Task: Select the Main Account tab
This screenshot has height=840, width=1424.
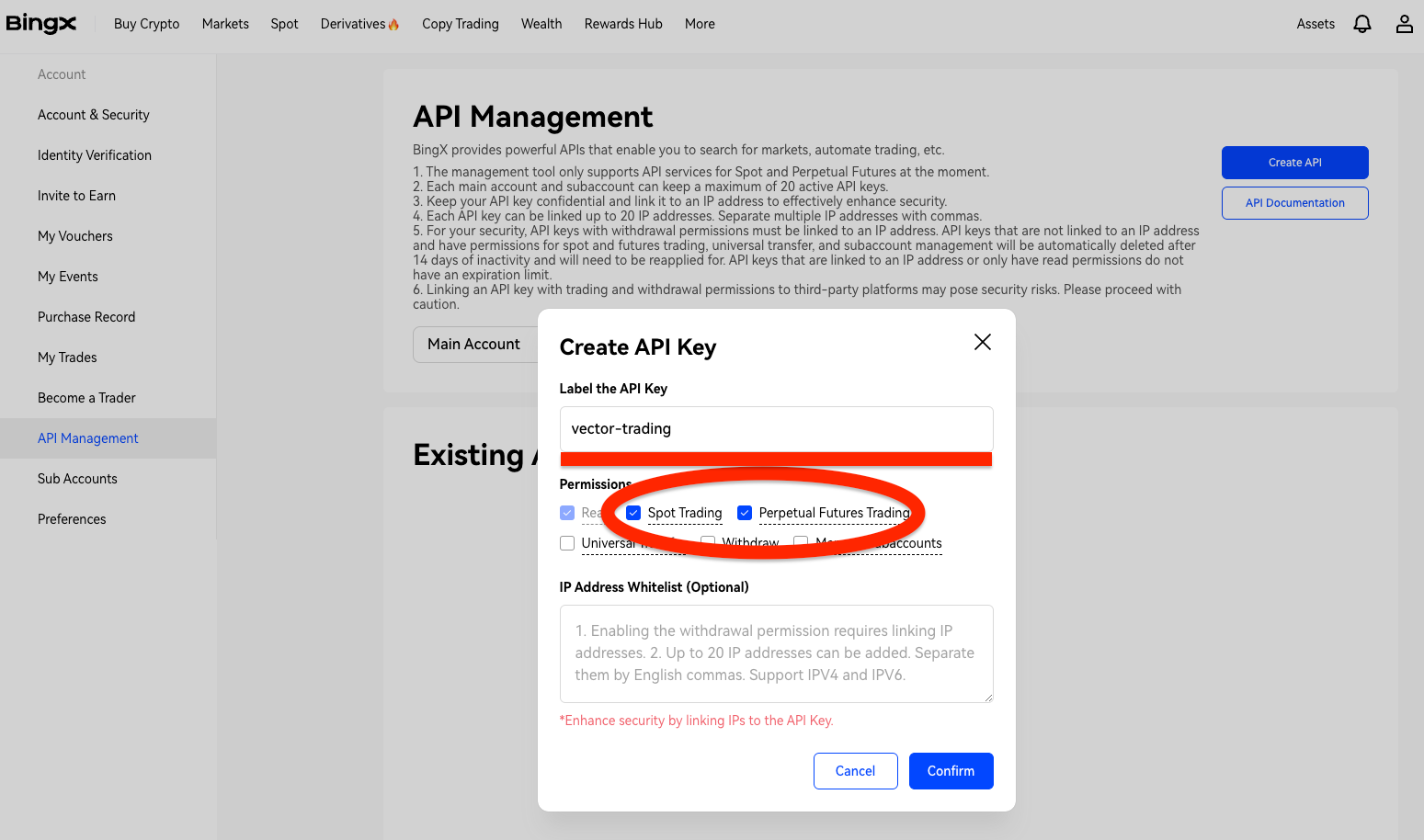Action: [x=473, y=345]
